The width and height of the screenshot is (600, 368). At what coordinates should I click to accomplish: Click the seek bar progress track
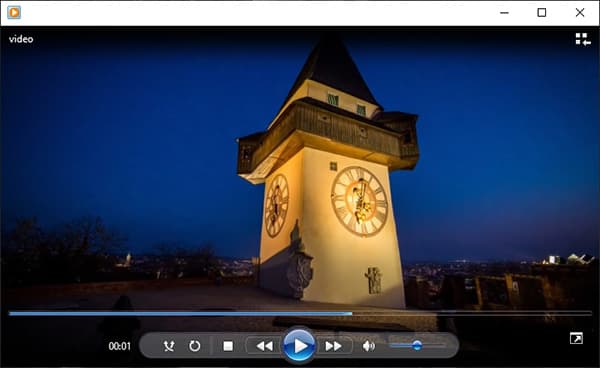300,313
